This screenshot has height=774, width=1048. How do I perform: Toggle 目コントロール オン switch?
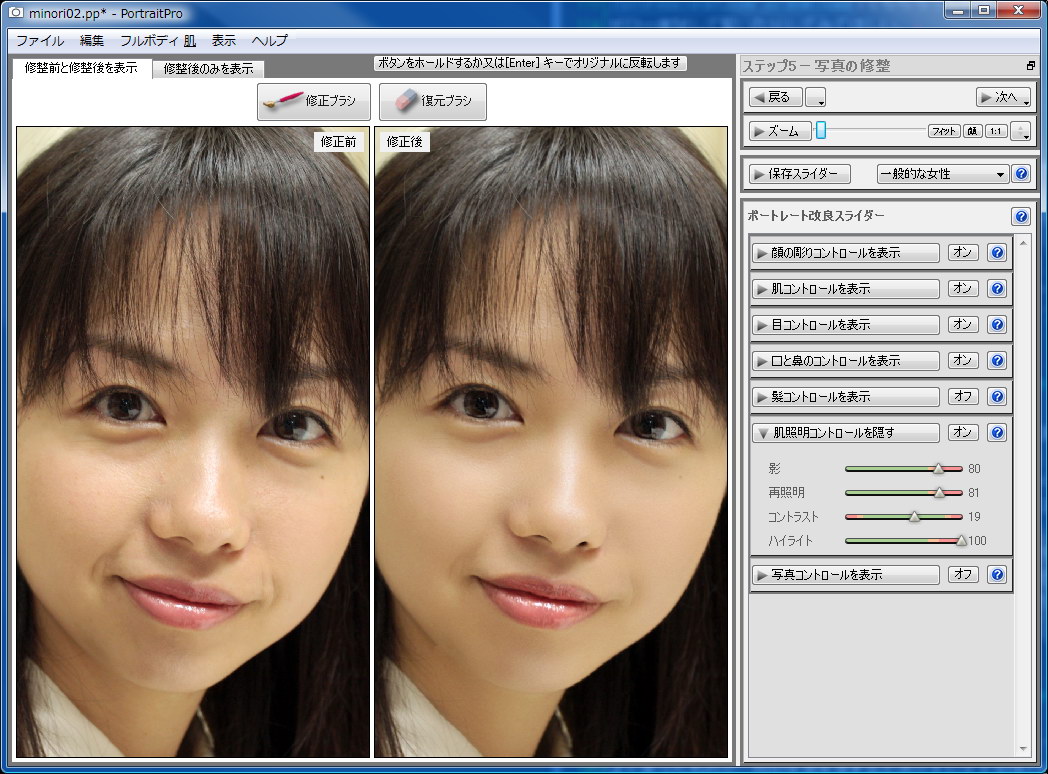click(963, 325)
